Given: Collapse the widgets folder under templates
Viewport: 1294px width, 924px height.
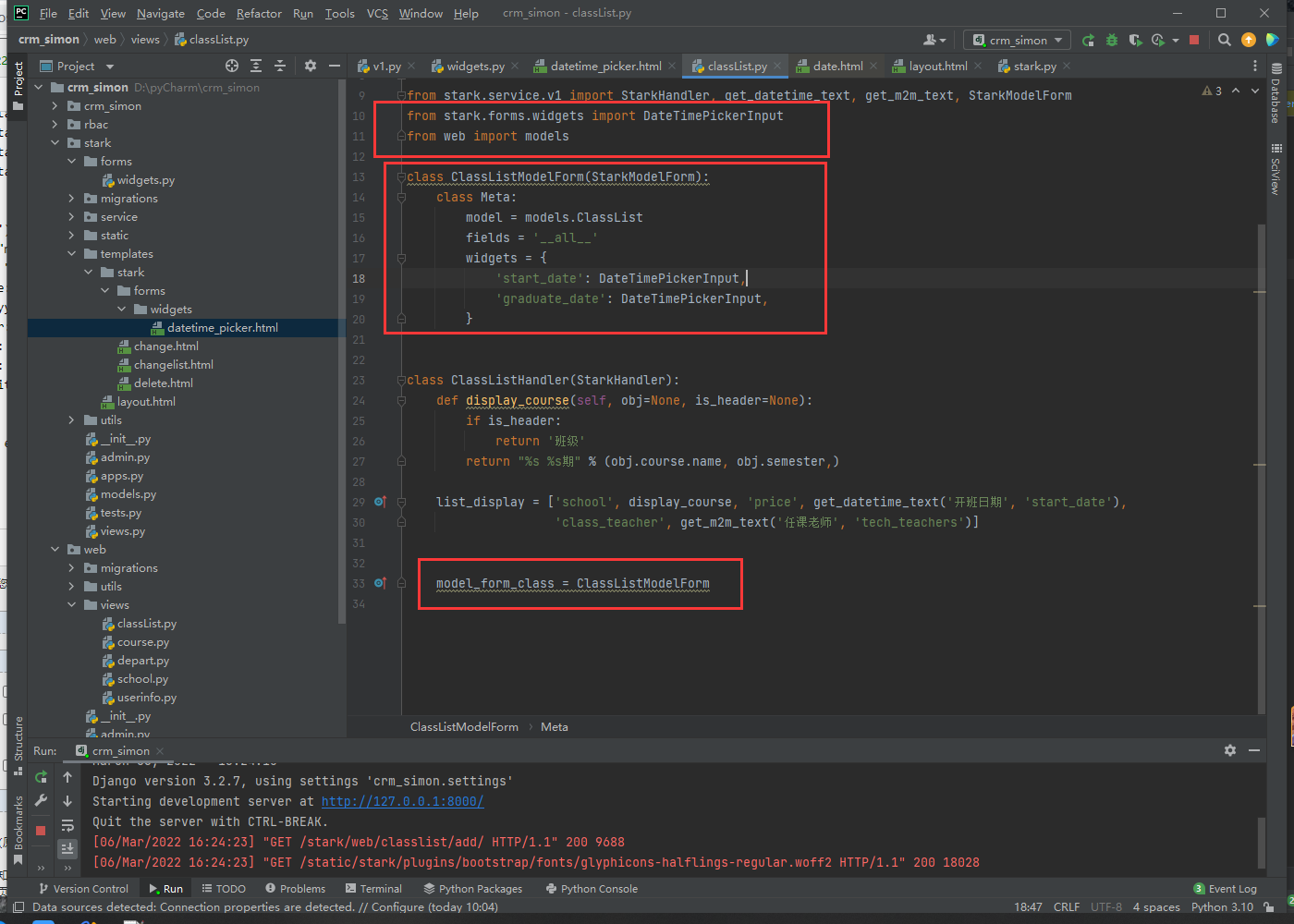Looking at the screenshot, I should point(122,309).
